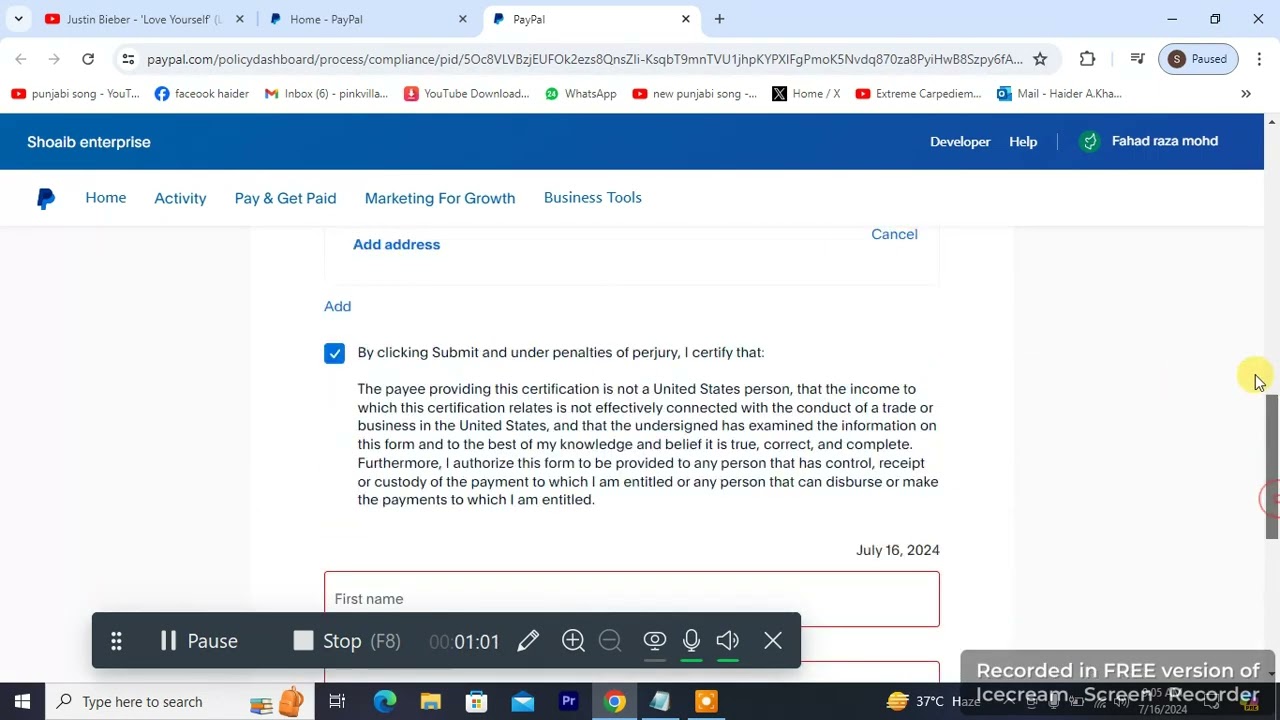Close the Justin Bieber YouTube tab
Screen dimensions: 1280x720
coord(239,19)
